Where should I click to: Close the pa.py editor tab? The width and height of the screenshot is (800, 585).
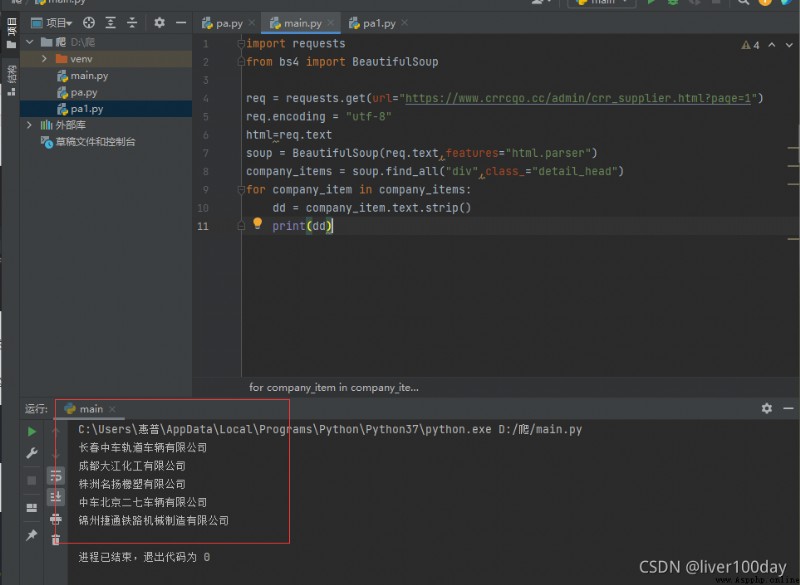(x=252, y=23)
